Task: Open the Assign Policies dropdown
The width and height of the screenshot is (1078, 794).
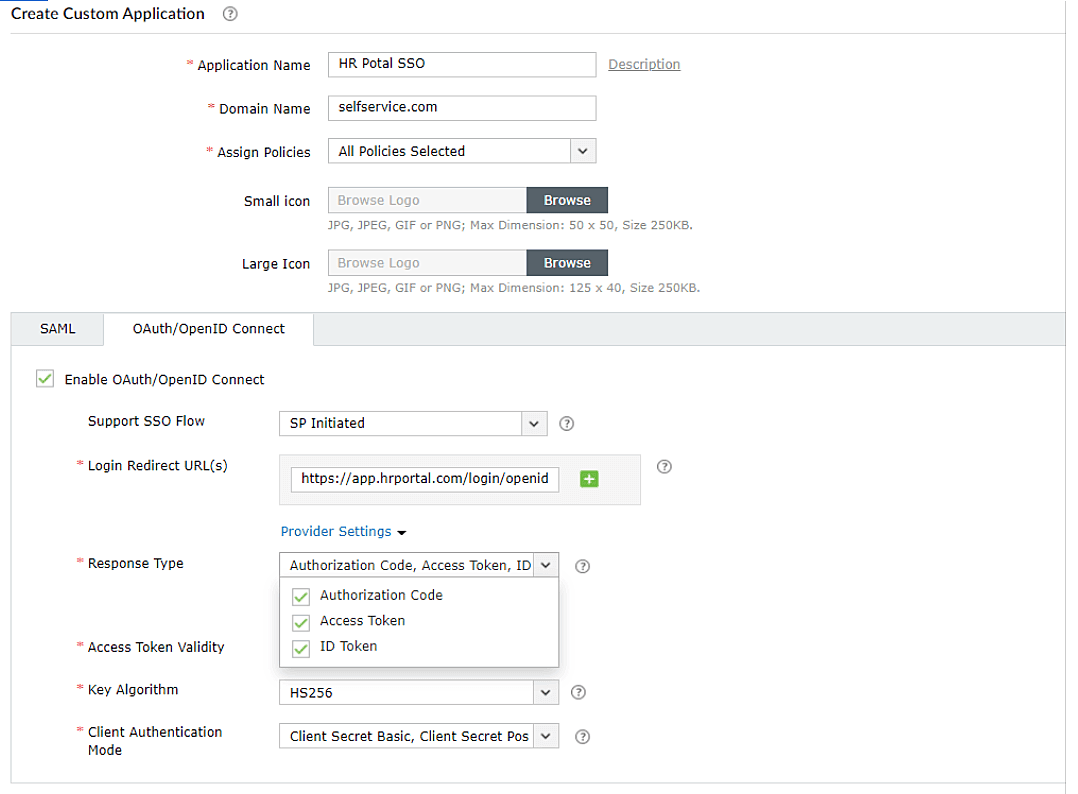Action: pyautogui.click(x=583, y=150)
